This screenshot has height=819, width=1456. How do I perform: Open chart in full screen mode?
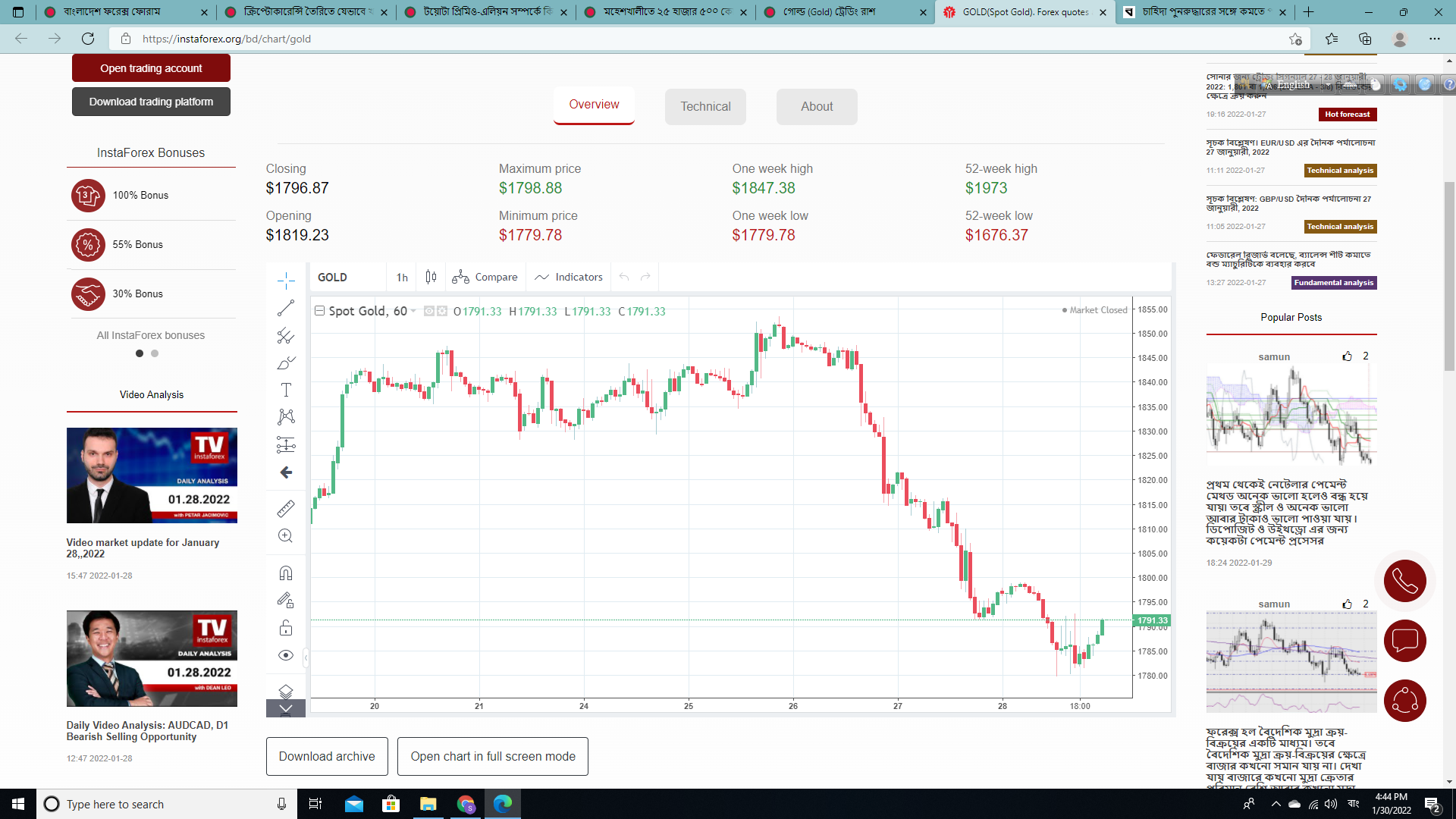[x=493, y=757]
